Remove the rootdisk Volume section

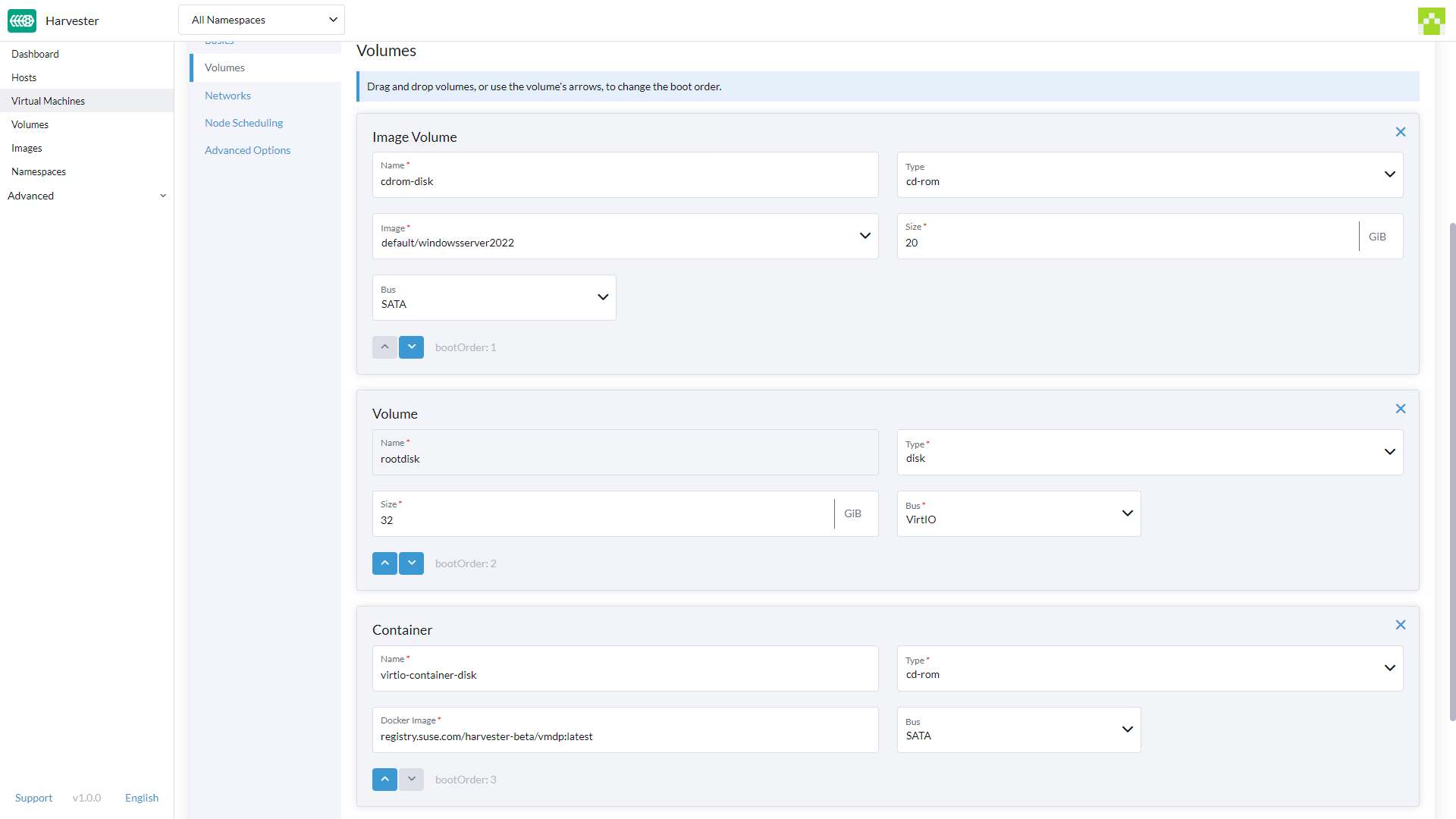click(1400, 408)
